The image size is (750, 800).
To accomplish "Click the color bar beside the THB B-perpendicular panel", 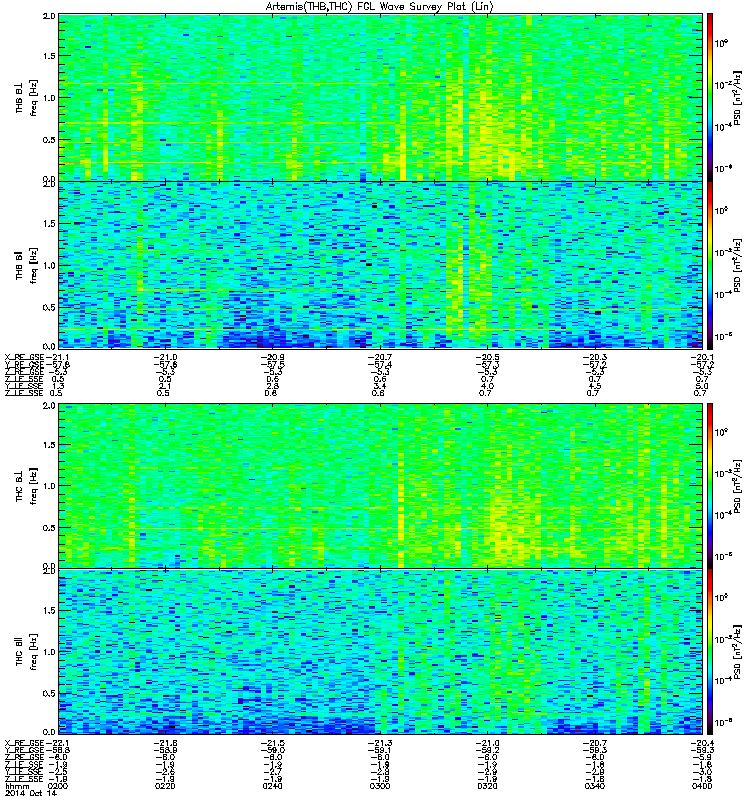I will 710,97.
